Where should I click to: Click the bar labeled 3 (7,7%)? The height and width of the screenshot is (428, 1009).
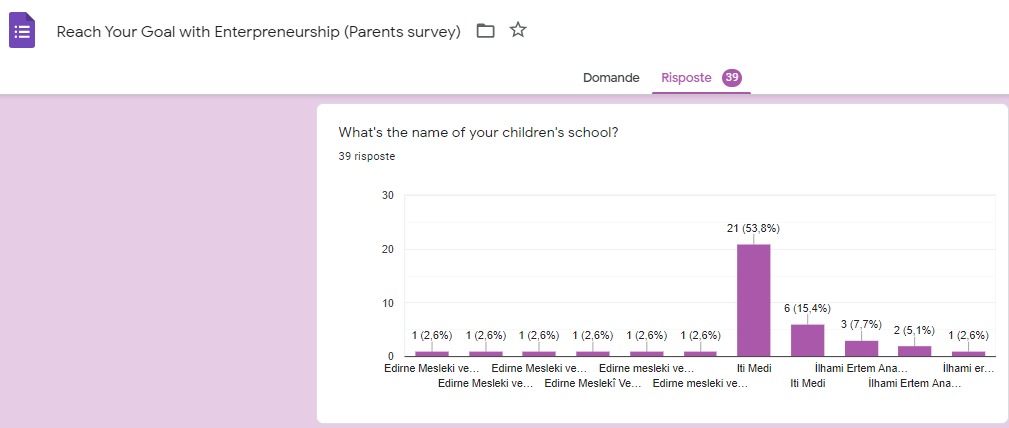pyautogui.click(x=861, y=348)
